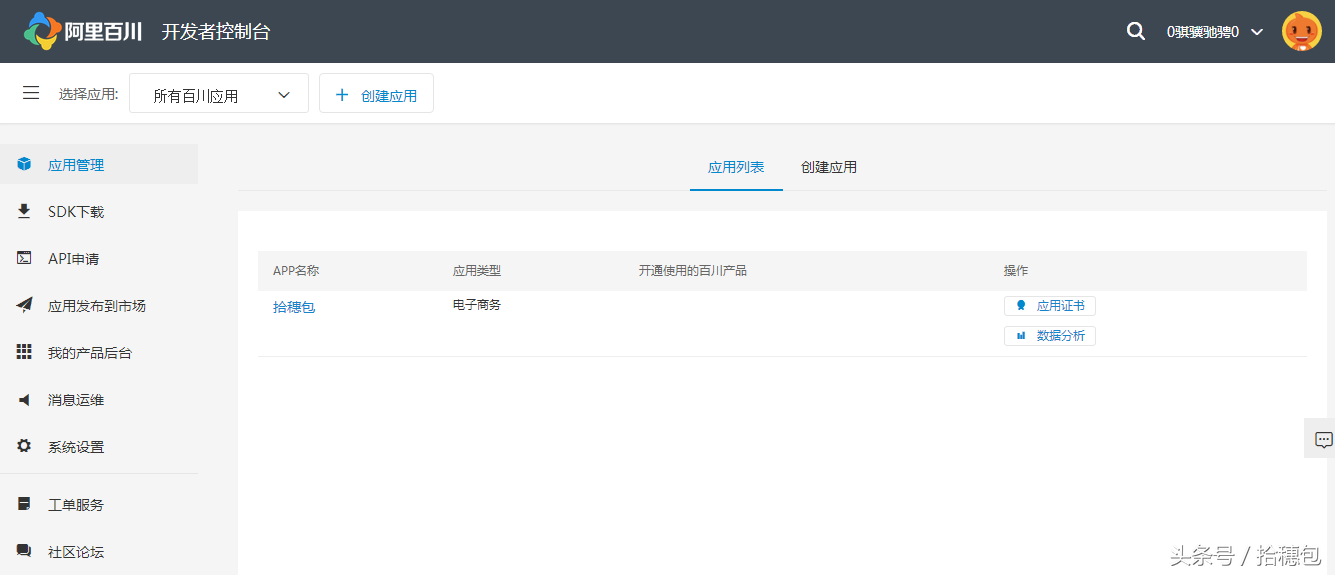
Task: Click the certificate icon in 应用证书
Action: [1021, 306]
